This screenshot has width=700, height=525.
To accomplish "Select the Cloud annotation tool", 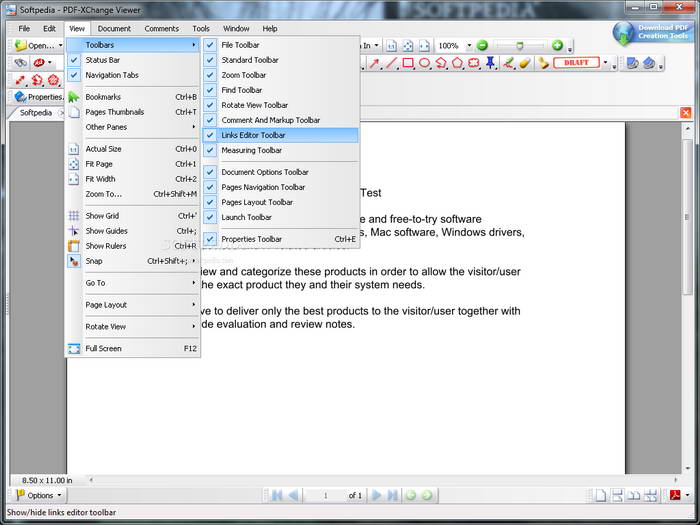I will [x=474, y=63].
